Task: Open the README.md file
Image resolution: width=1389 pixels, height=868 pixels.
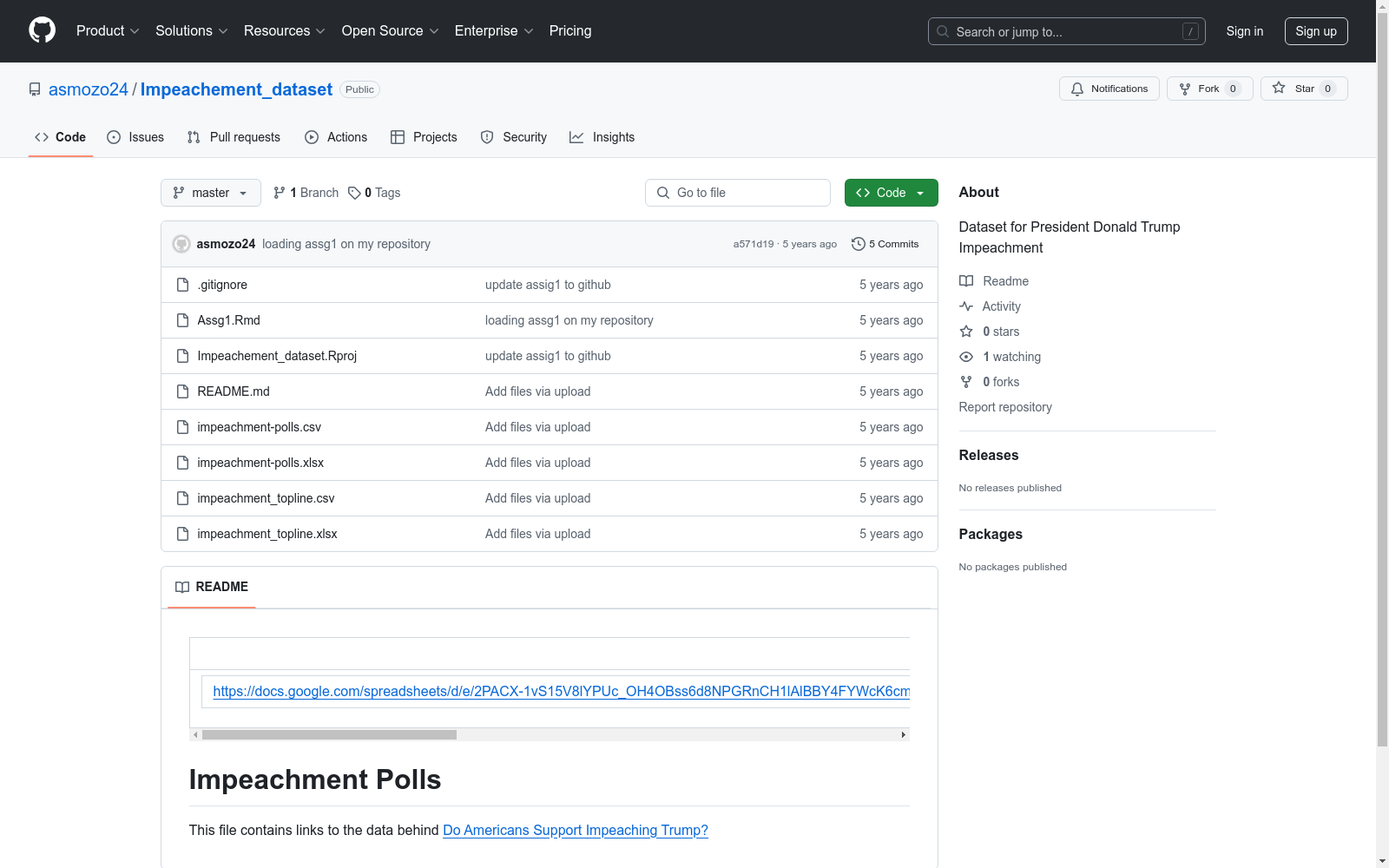Action: pyautogui.click(x=234, y=391)
